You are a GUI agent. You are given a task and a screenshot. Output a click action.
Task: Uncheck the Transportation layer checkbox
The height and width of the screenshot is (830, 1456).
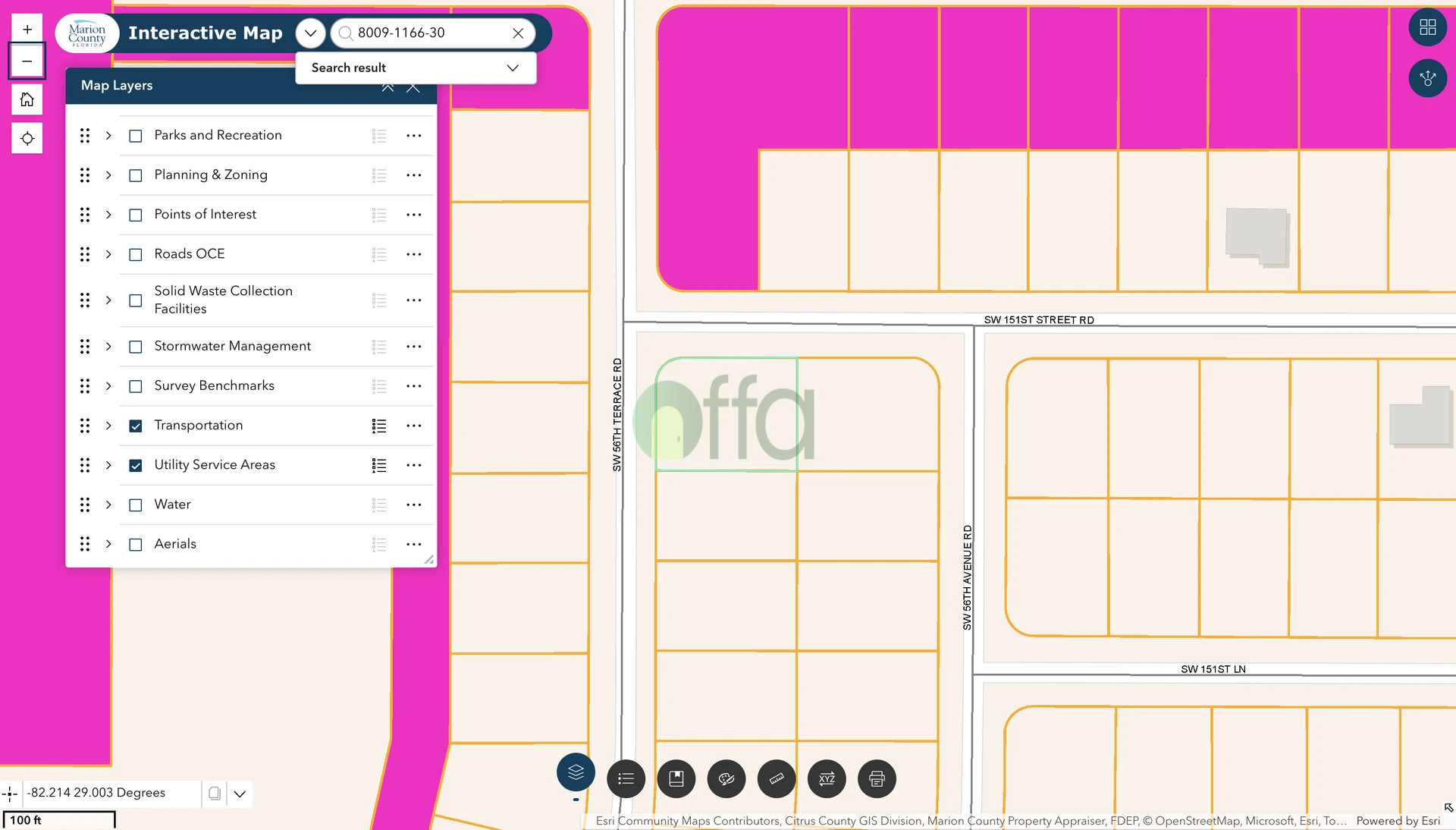tap(136, 426)
